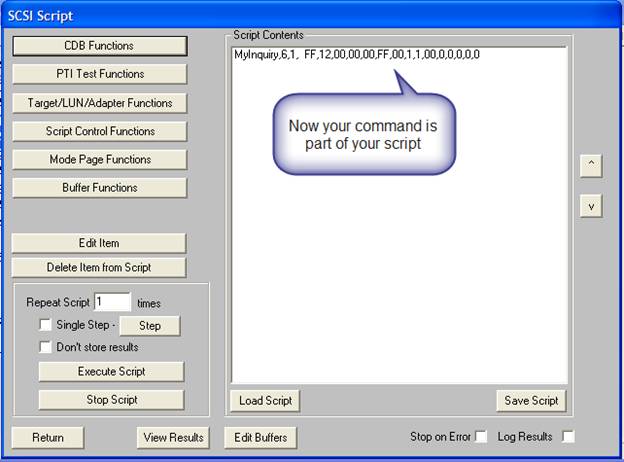Click the Return button

pos(47,437)
